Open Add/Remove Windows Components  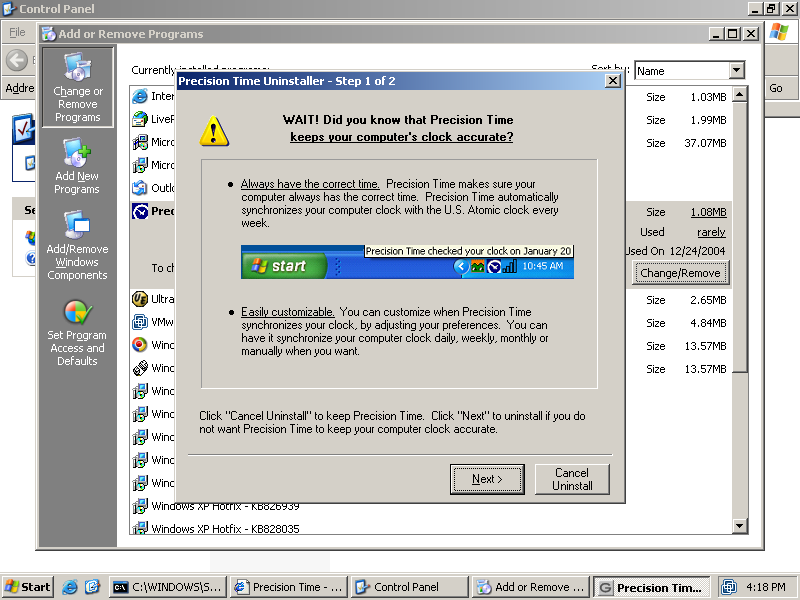pyautogui.click(x=77, y=245)
